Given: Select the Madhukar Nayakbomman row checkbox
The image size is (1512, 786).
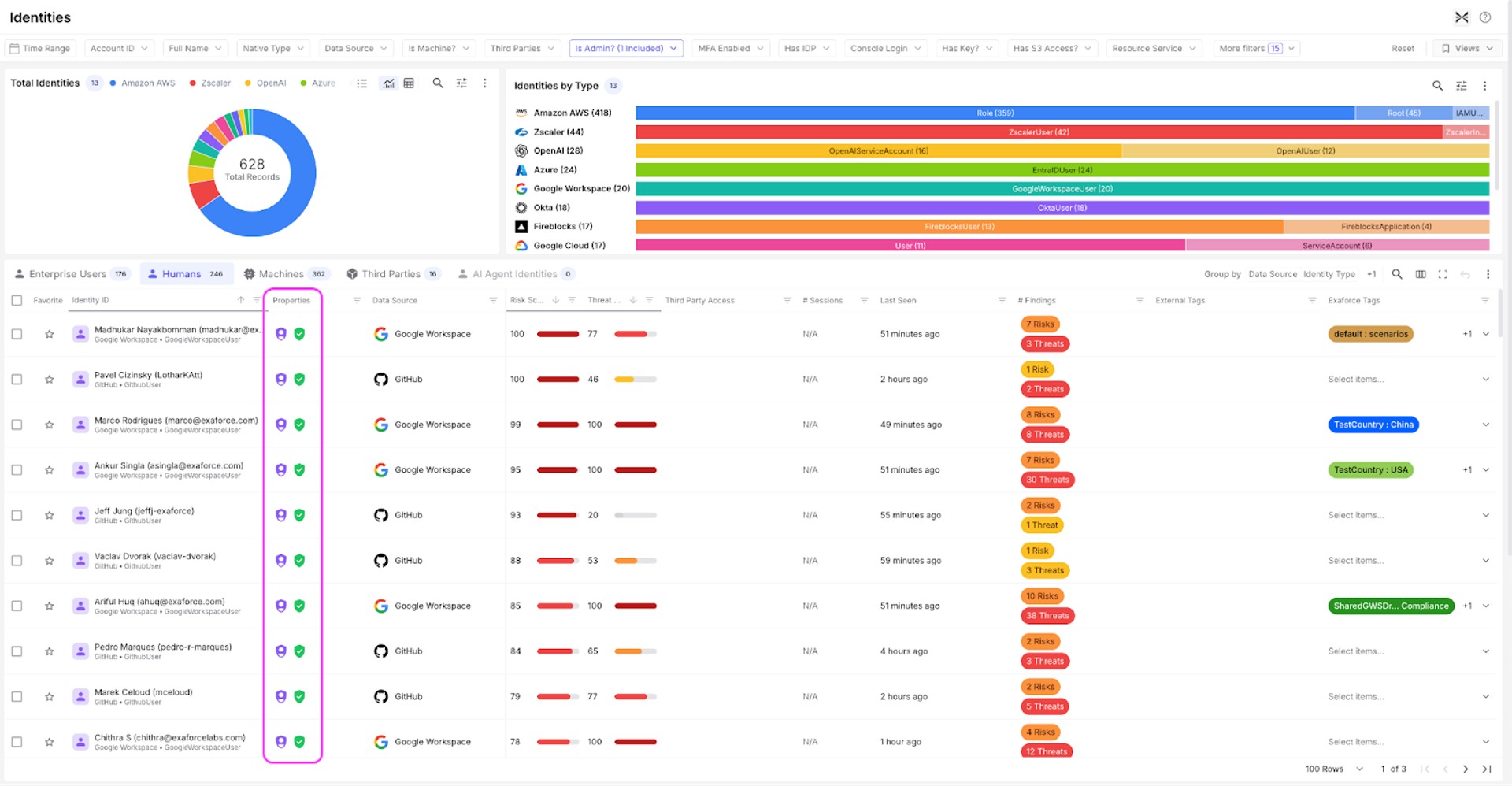Looking at the screenshot, I should point(17,334).
